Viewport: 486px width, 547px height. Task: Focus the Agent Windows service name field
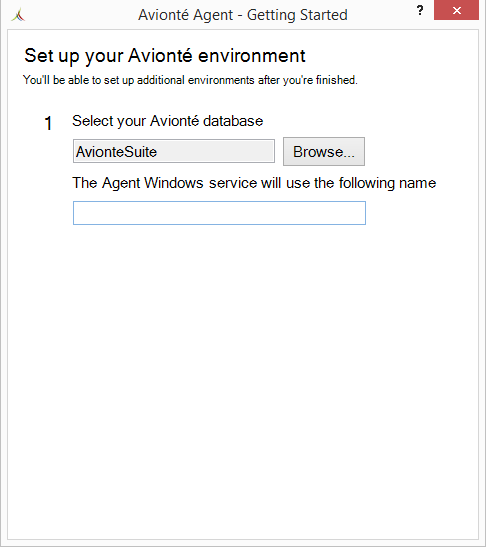(219, 213)
